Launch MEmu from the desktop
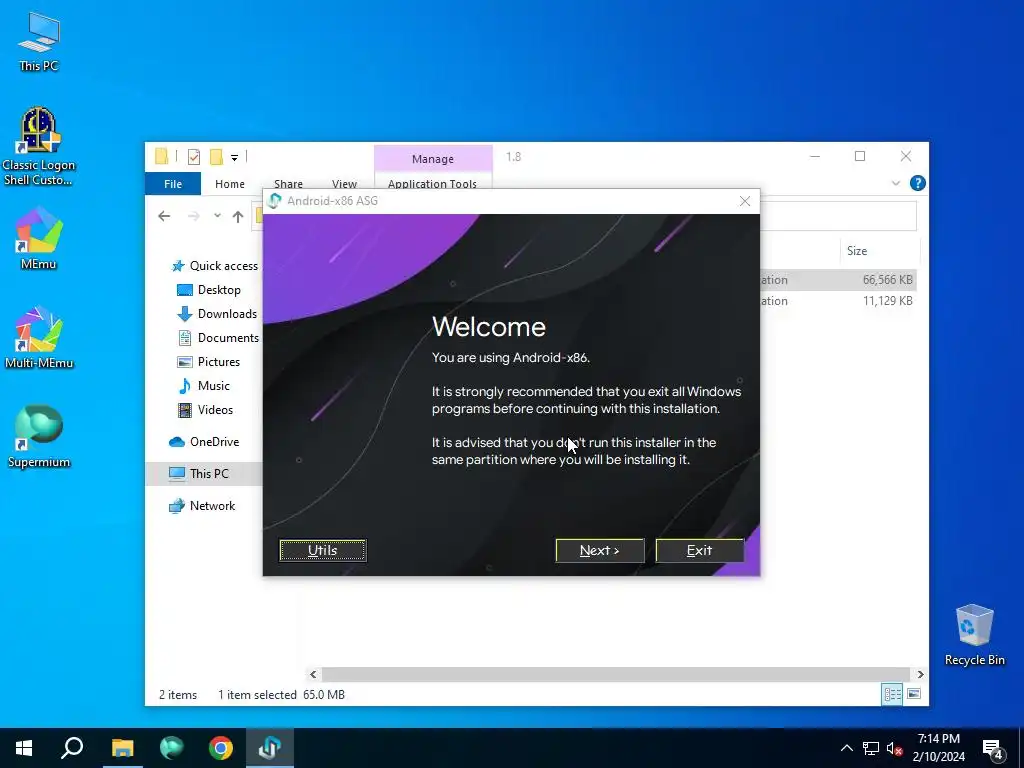This screenshot has width=1024, height=768. point(39,238)
